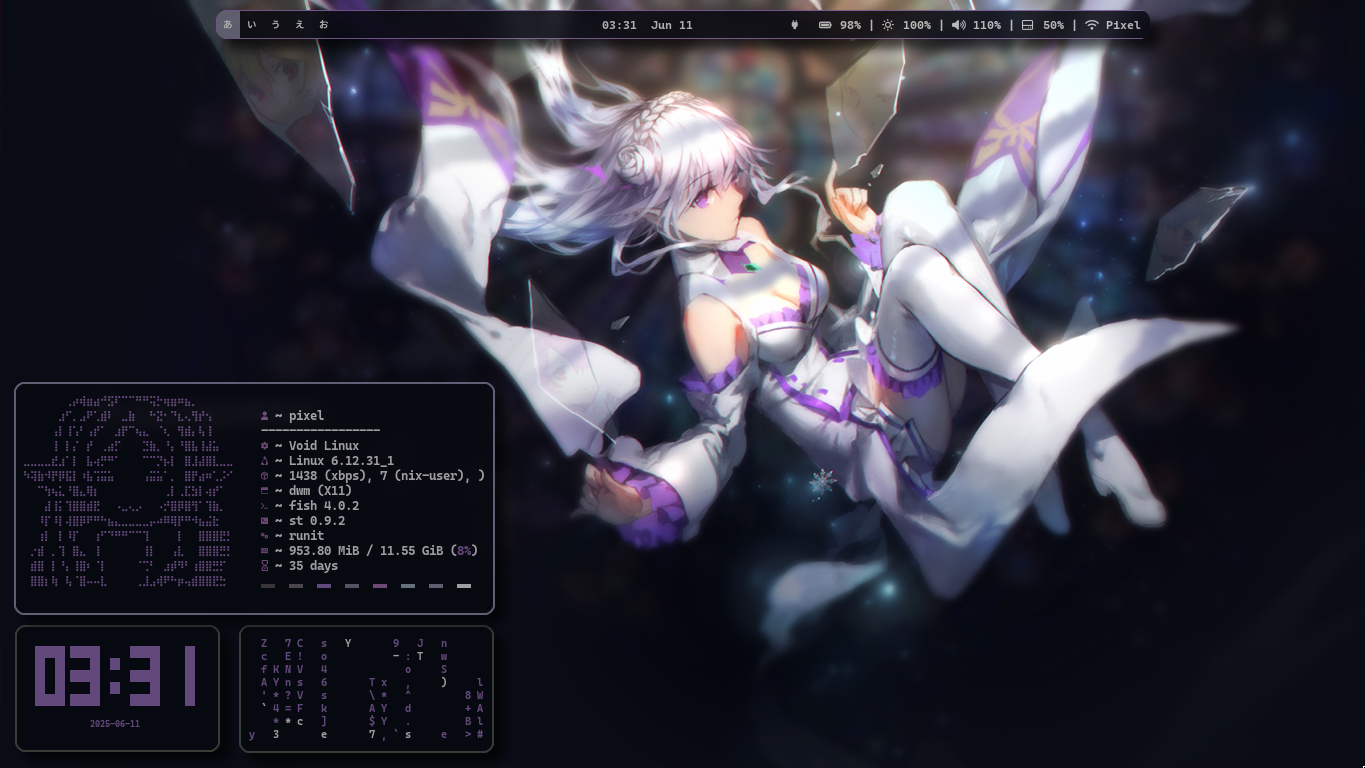
Task: Click the shell prompt icon beside fish
Action: [x=264, y=506]
